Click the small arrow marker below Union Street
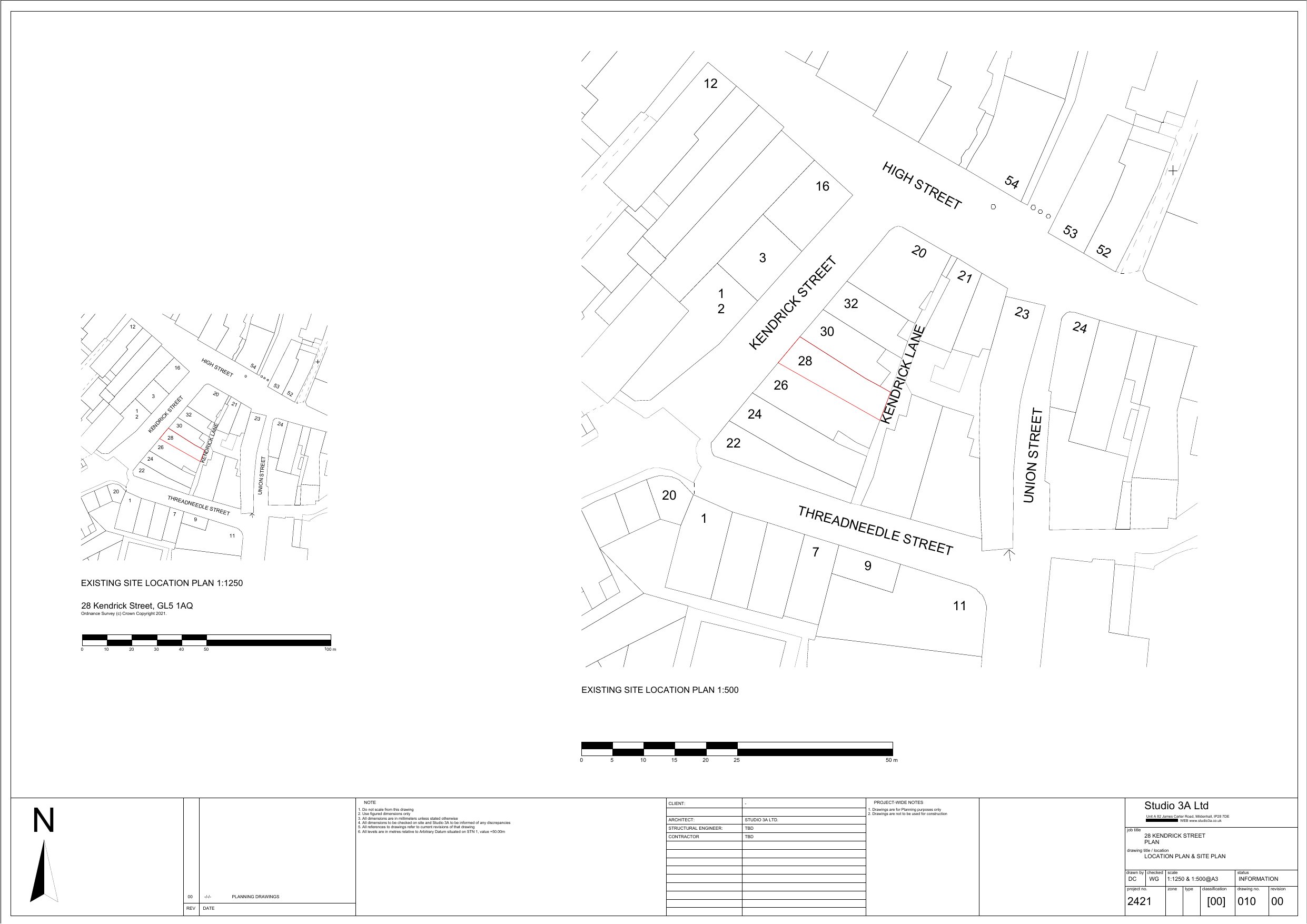 pos(1009,554)
